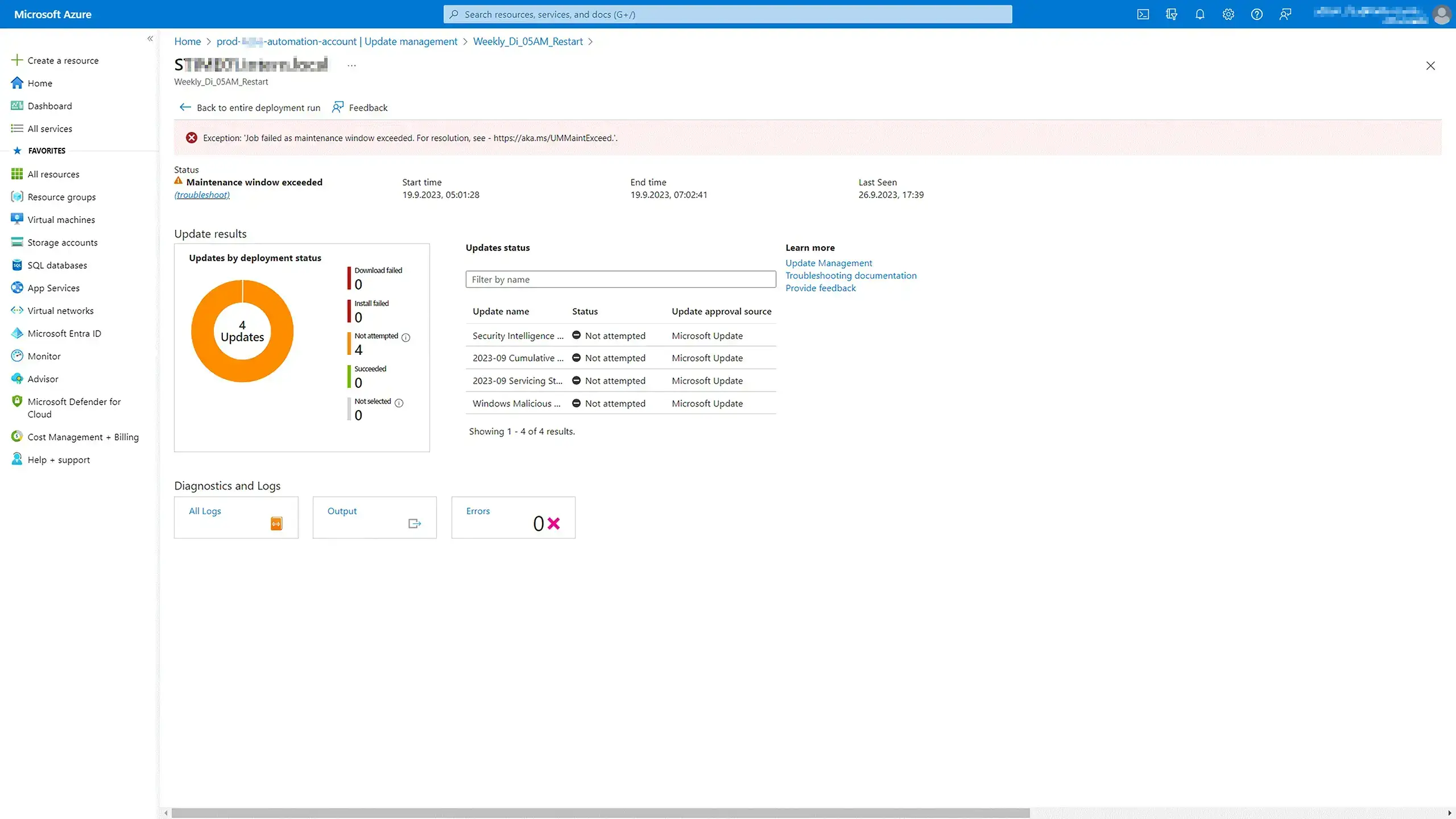Click the troubleshoot link under Status
The image size is (1456, 819).
point(202,195)
